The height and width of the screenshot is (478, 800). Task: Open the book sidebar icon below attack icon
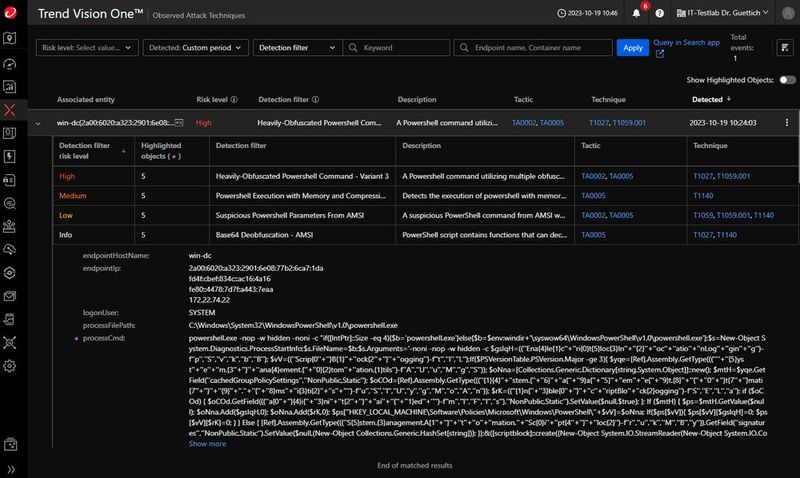click(10, 133)
